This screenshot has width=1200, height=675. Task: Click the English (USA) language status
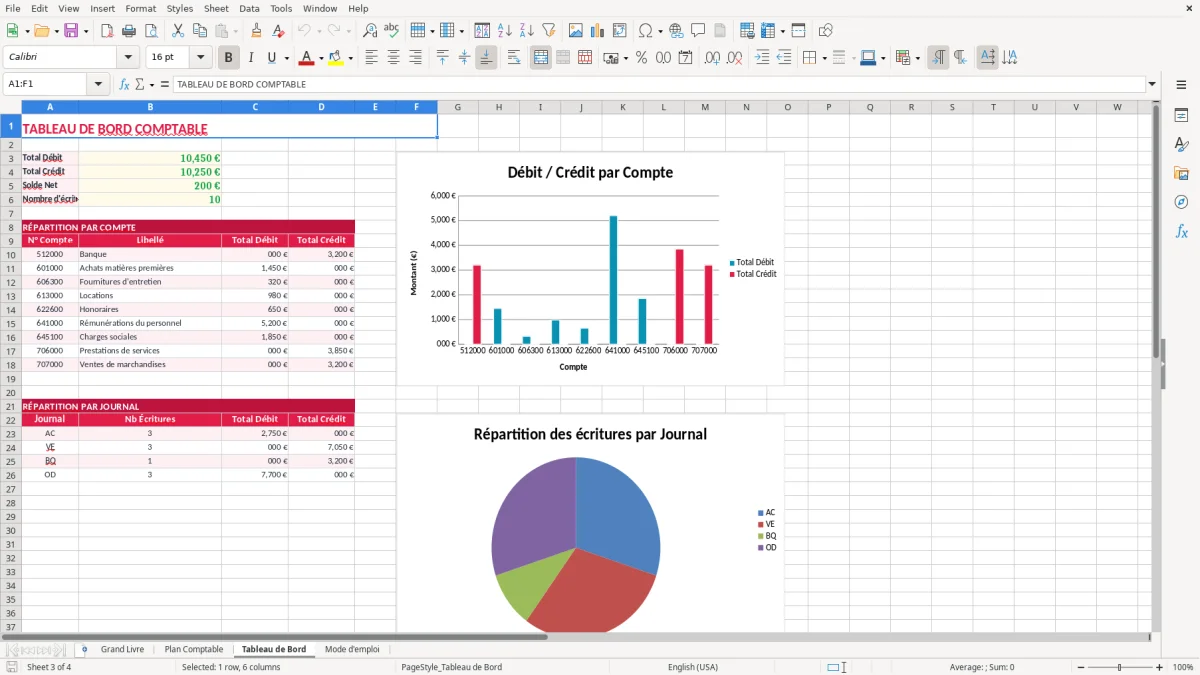tap(693, 667)
